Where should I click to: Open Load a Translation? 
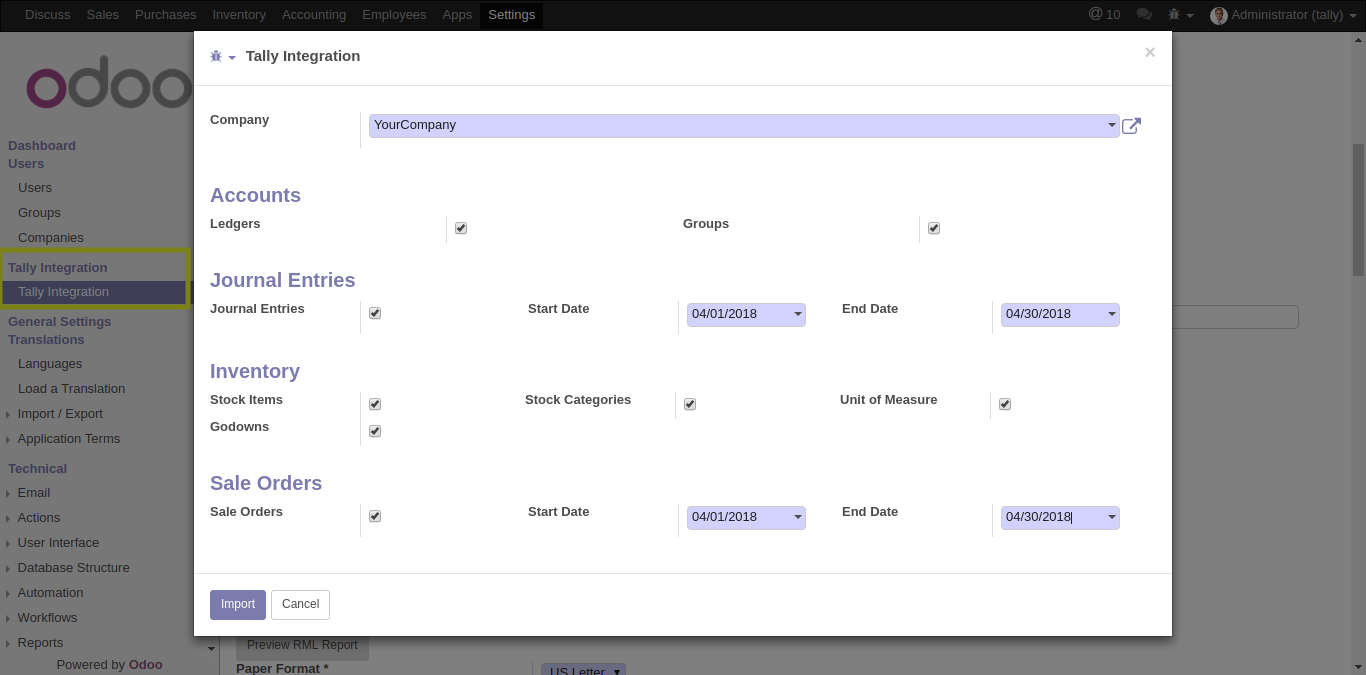click(71, 389)
